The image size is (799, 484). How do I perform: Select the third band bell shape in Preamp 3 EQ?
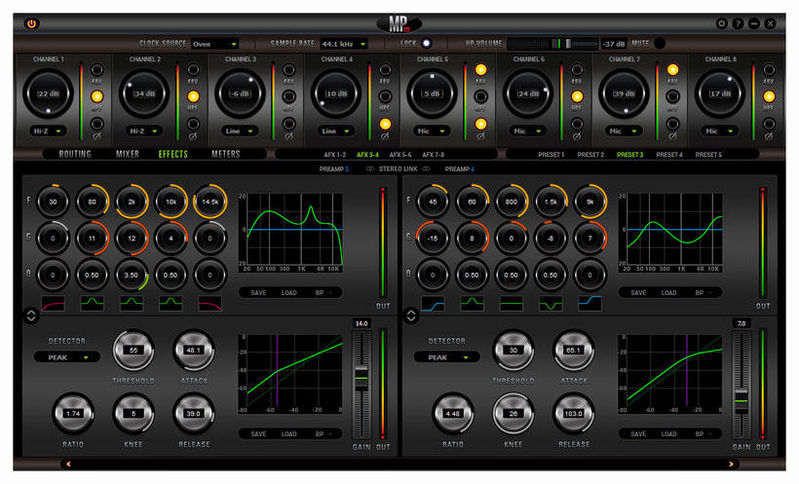131,304
